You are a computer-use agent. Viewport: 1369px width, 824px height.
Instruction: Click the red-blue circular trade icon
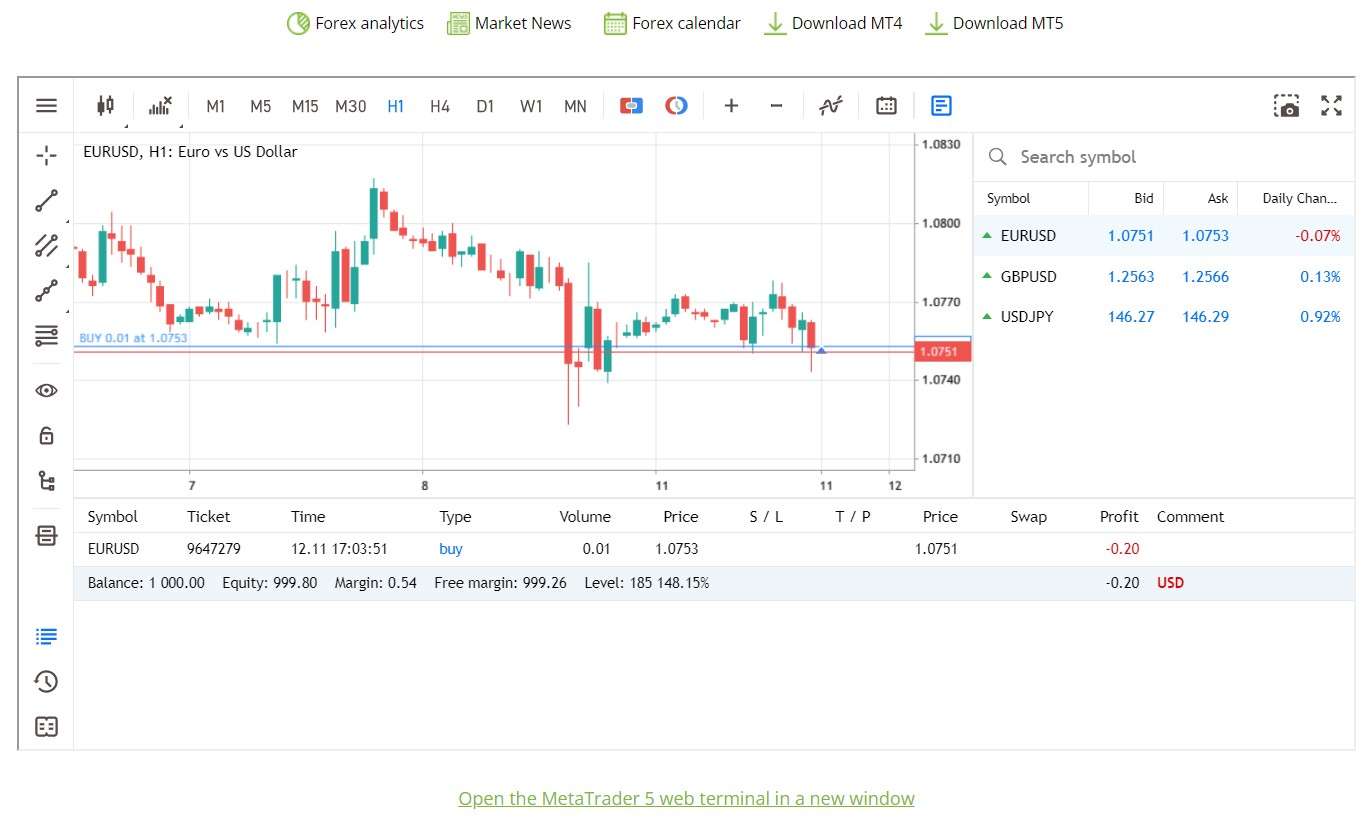pyautogui.click(x=676, y=106)
